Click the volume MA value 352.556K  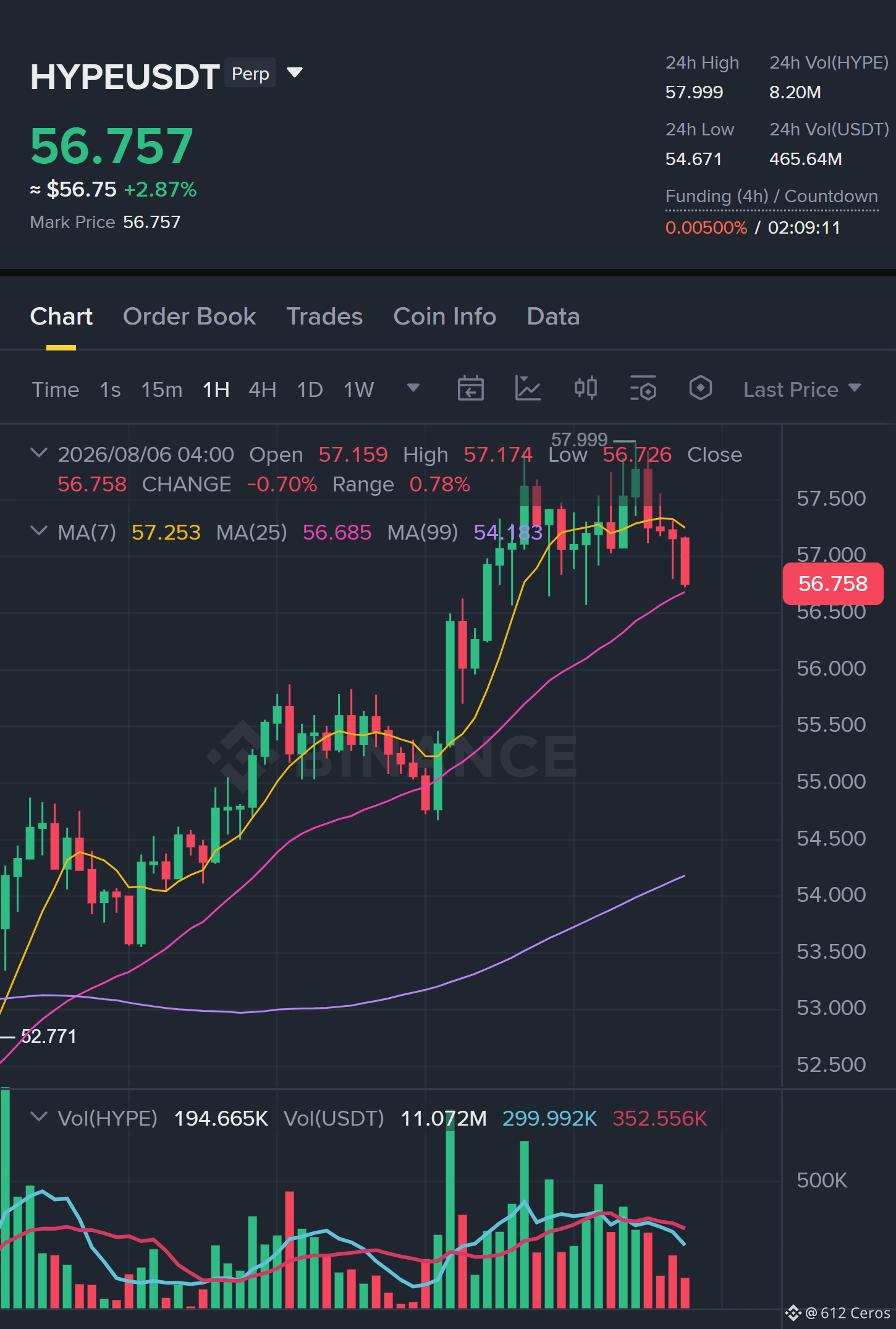tap(659, 1118)
